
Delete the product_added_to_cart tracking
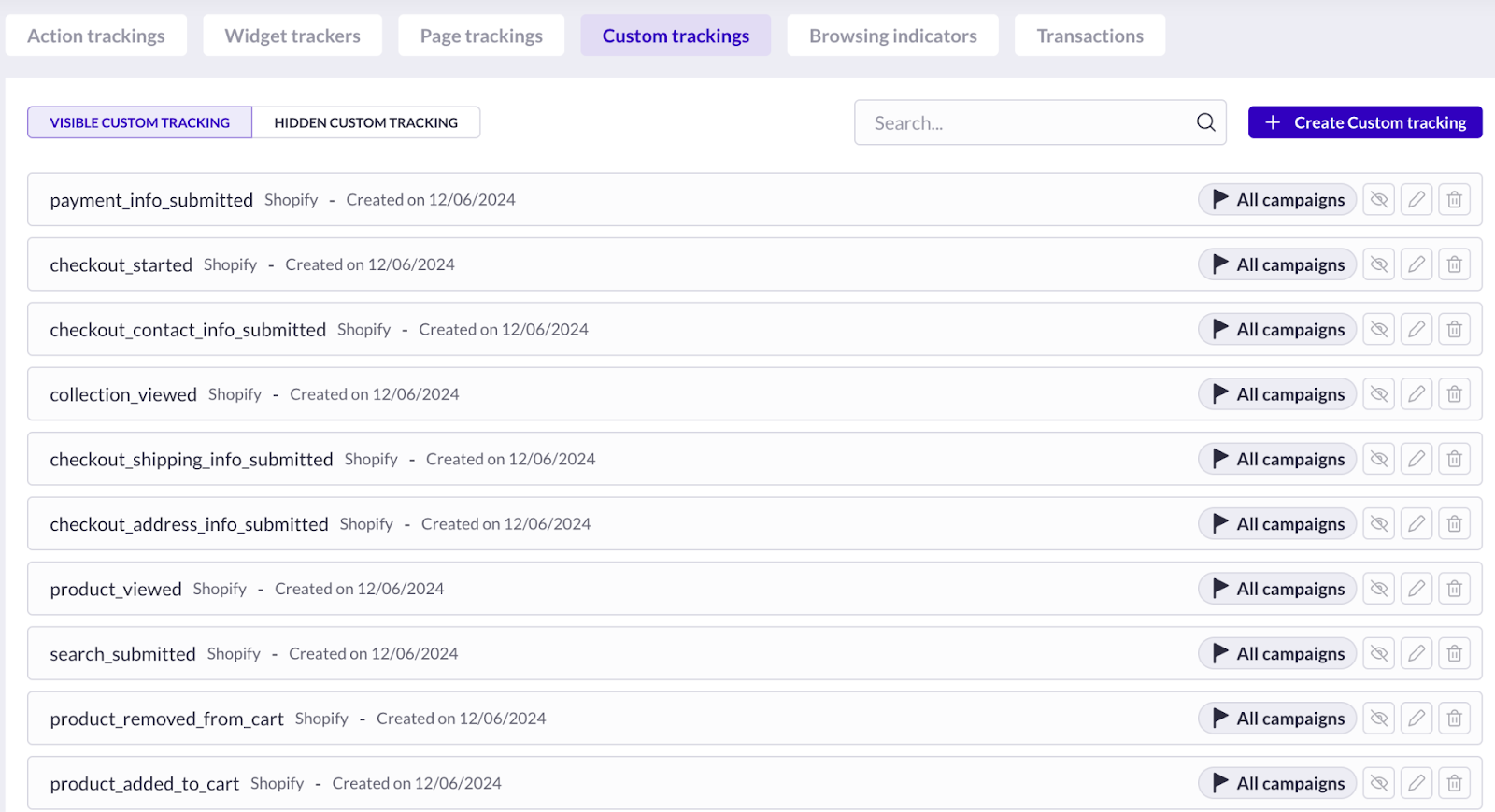point(1454,783)
